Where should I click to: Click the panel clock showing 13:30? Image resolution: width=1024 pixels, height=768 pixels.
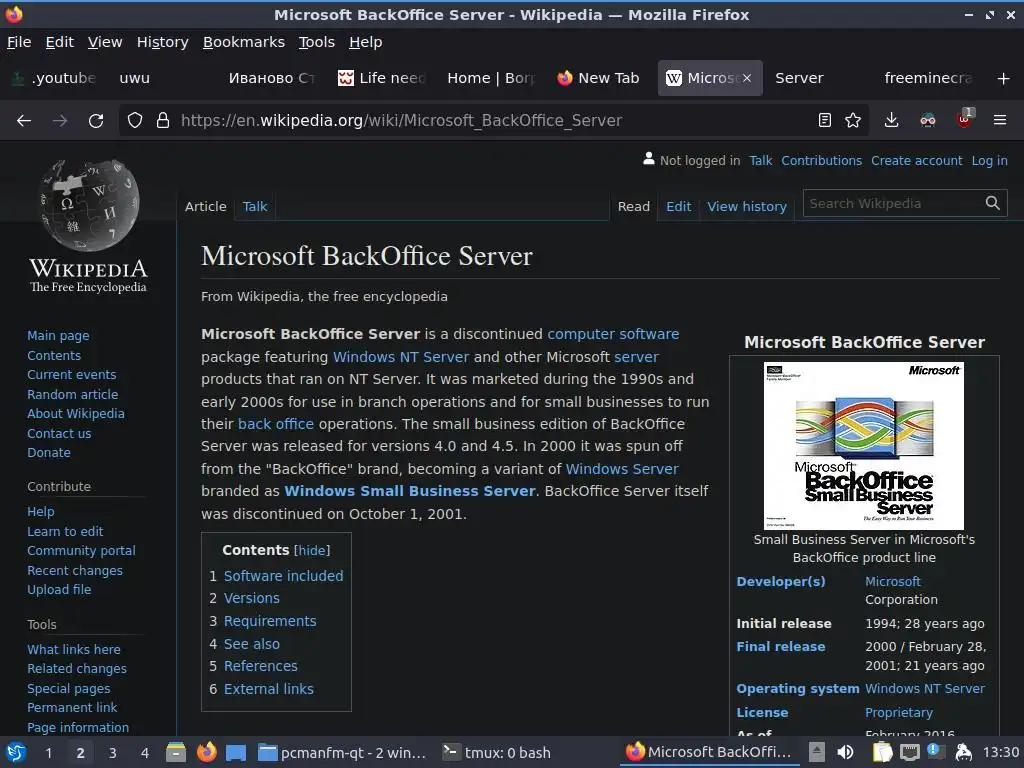tap(1000, 753)
